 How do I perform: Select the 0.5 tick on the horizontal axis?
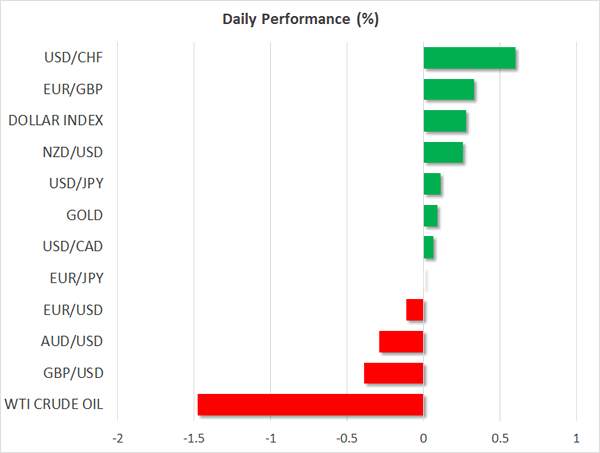click(500, 438)
